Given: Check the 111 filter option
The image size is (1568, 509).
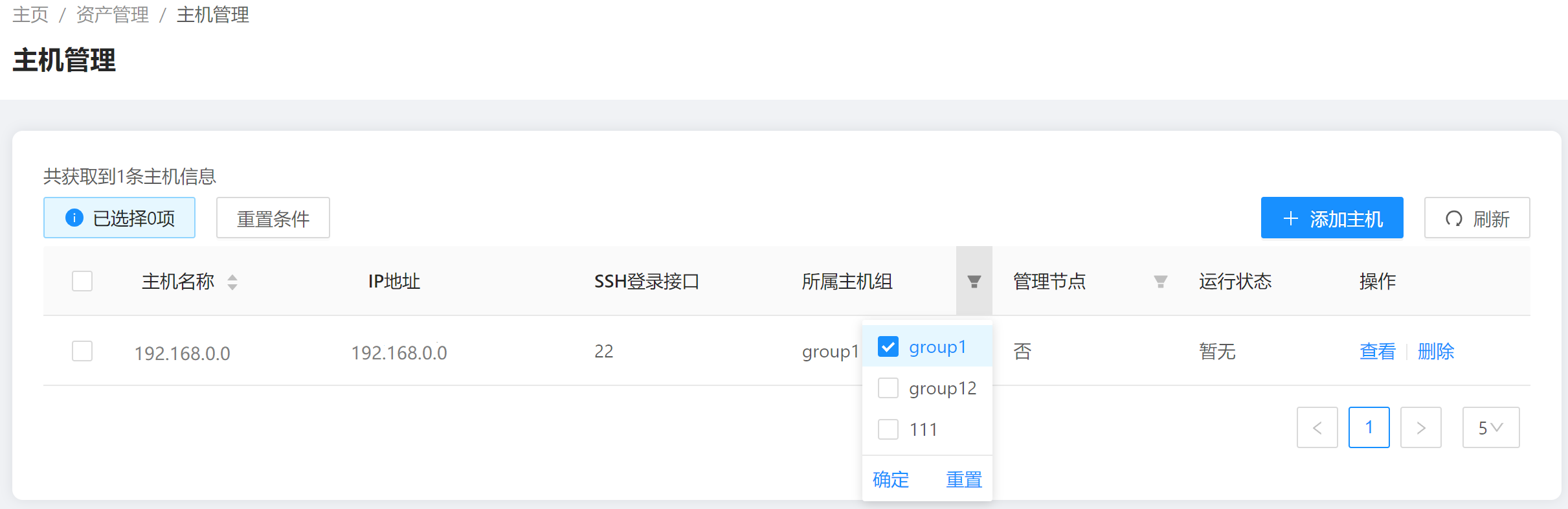Looking at the screenshot, I should click(x=888, y=429).
